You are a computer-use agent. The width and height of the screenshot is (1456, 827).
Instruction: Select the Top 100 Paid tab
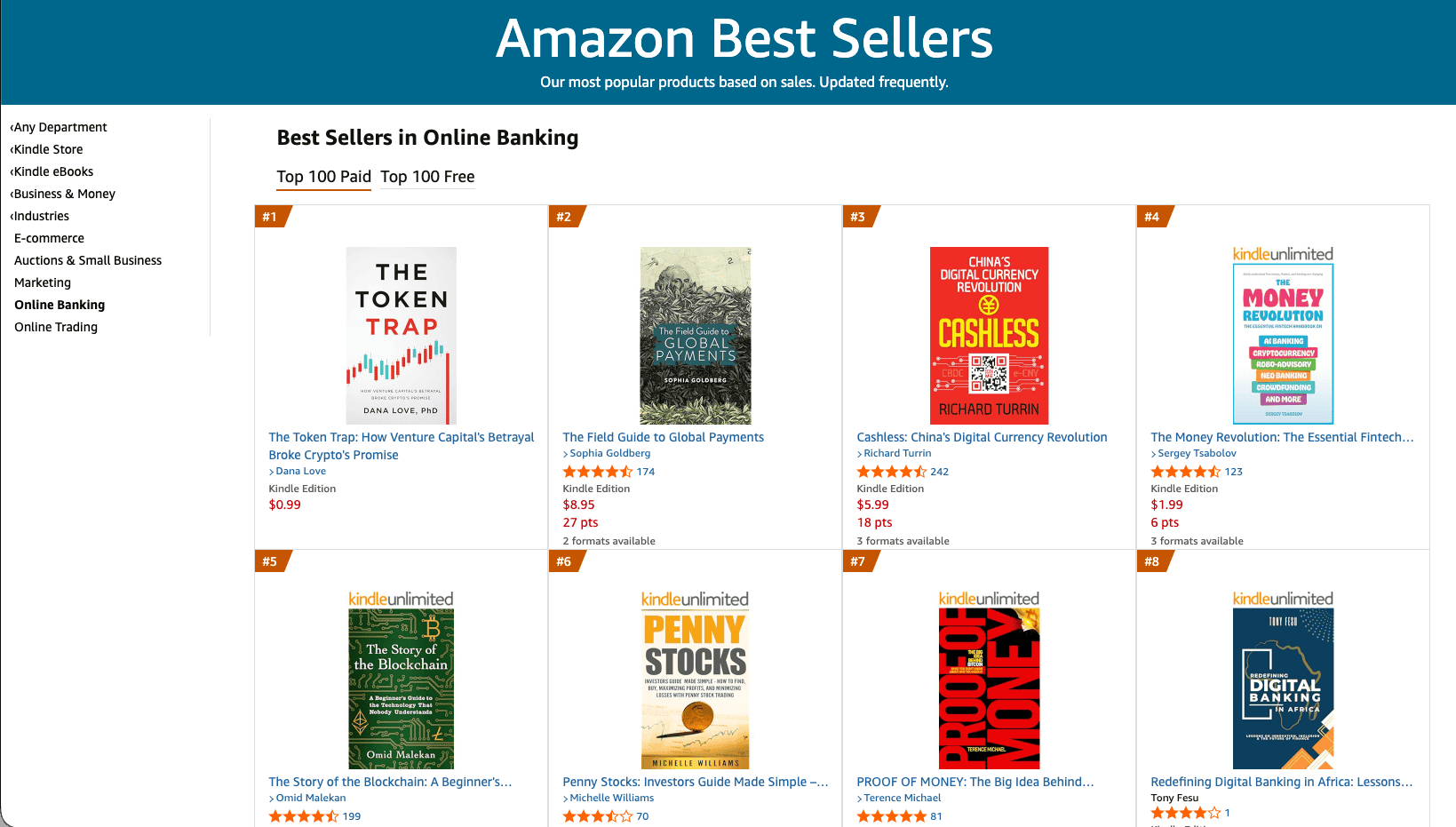(x=323, y=177)
